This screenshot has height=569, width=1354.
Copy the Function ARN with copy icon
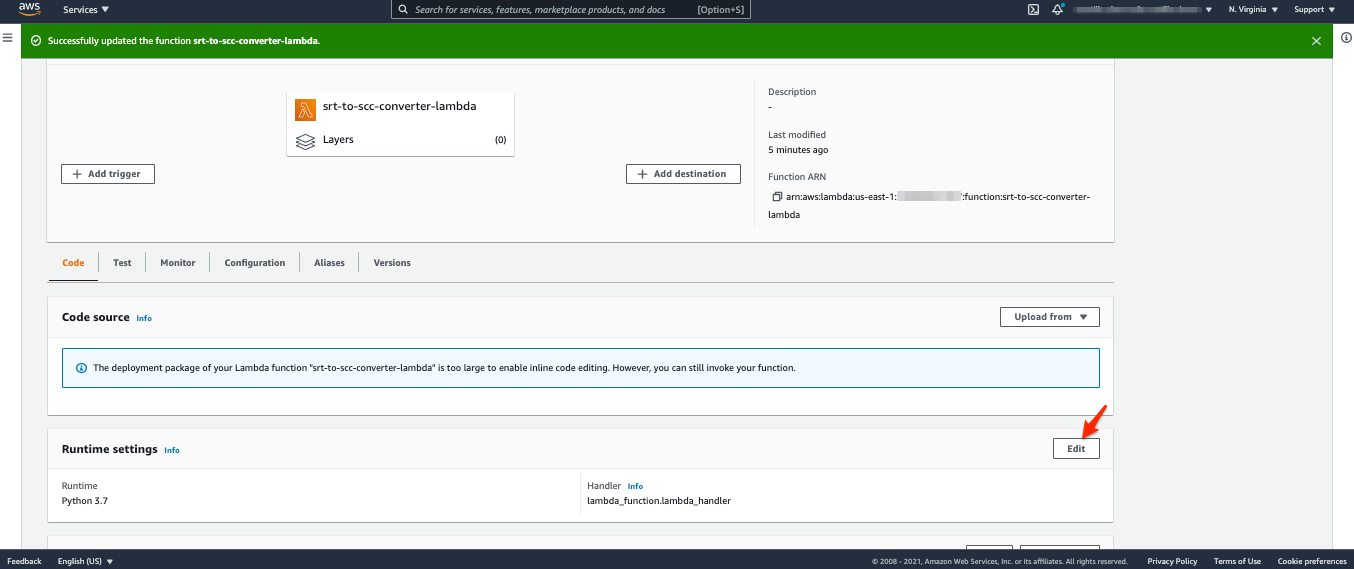click(777, 197)
